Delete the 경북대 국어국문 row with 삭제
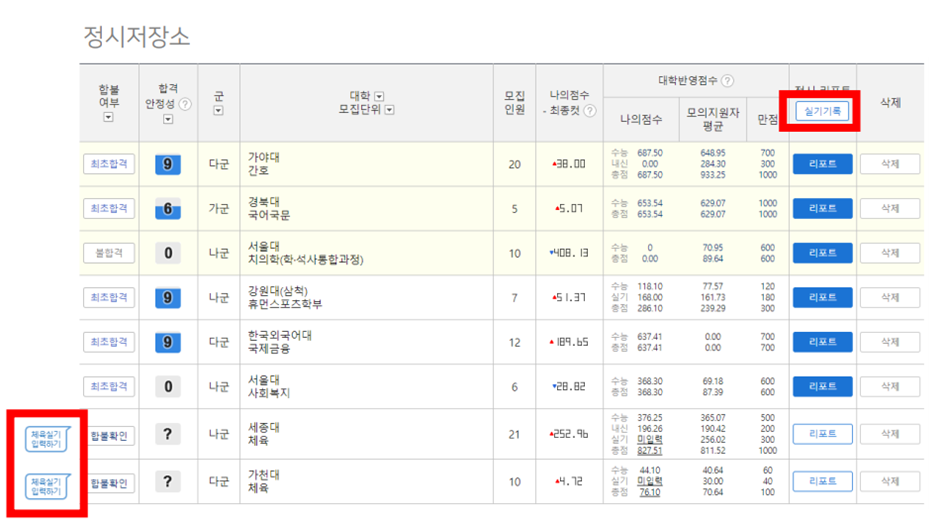This screenshot has height=525, width=945. (x=890, y=209)
